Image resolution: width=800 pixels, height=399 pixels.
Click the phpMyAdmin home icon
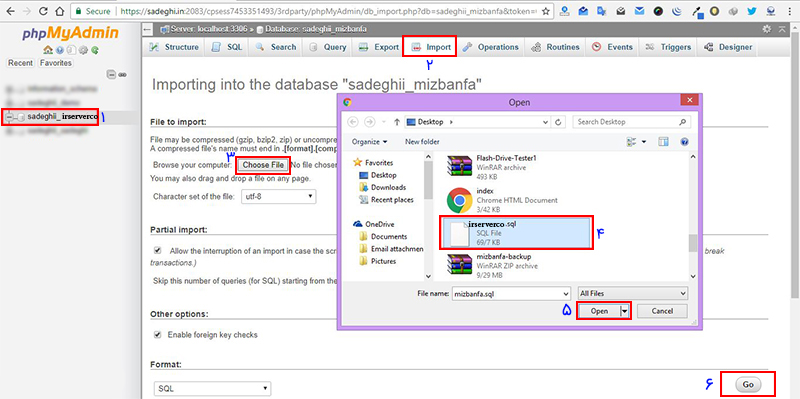(x=47, y=50)
